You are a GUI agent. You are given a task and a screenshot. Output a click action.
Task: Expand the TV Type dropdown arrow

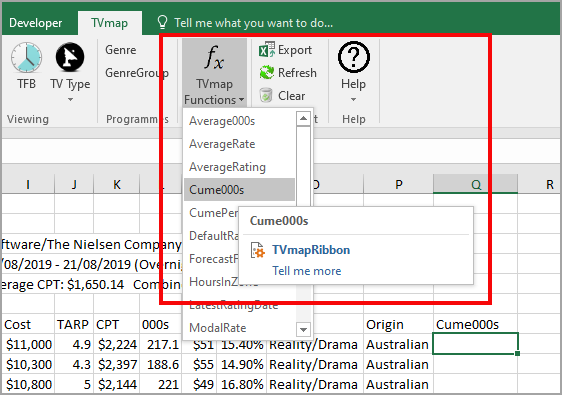point(70,99)
